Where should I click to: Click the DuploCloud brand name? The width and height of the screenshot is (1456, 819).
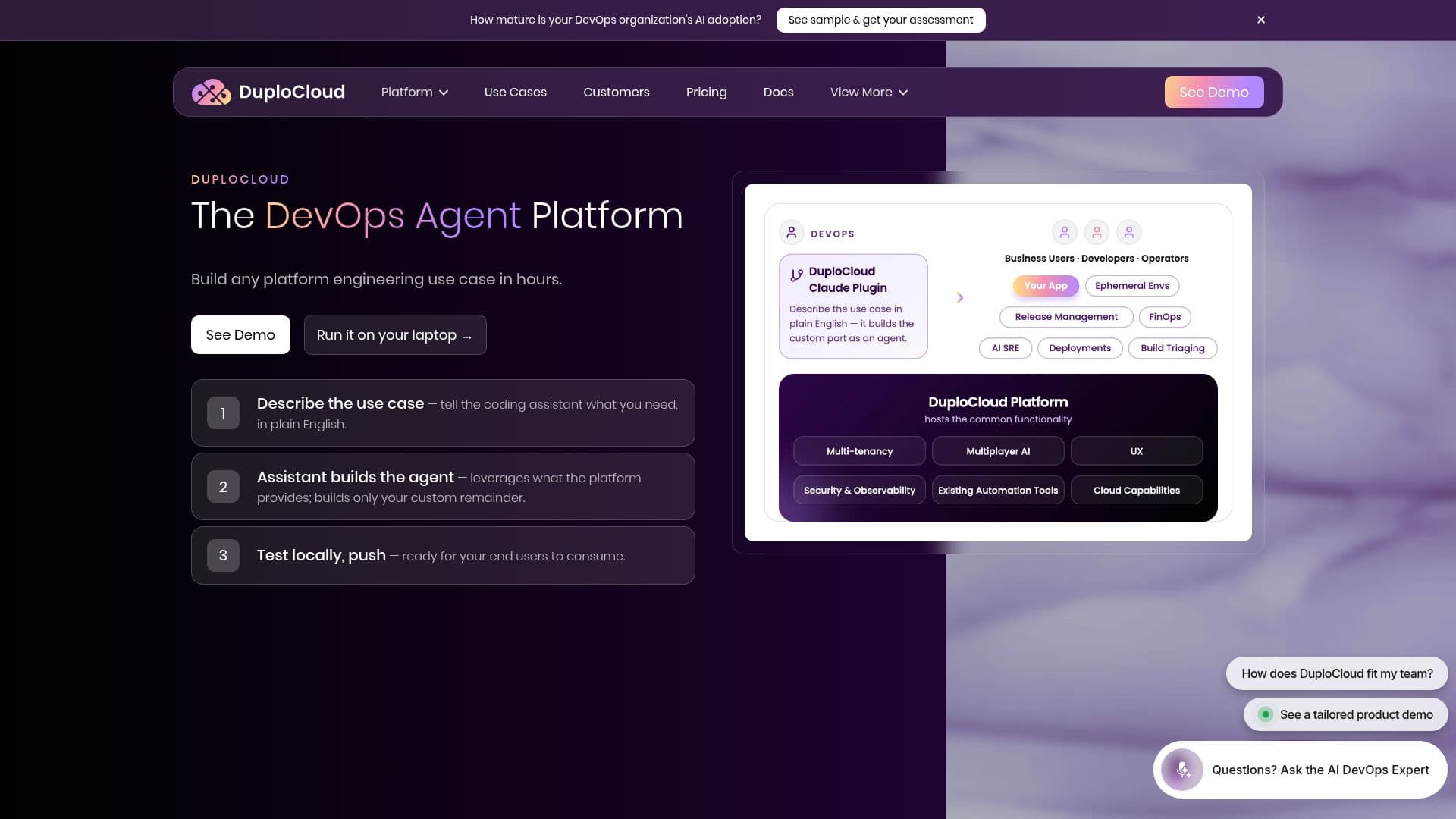[x=292, y=92]
